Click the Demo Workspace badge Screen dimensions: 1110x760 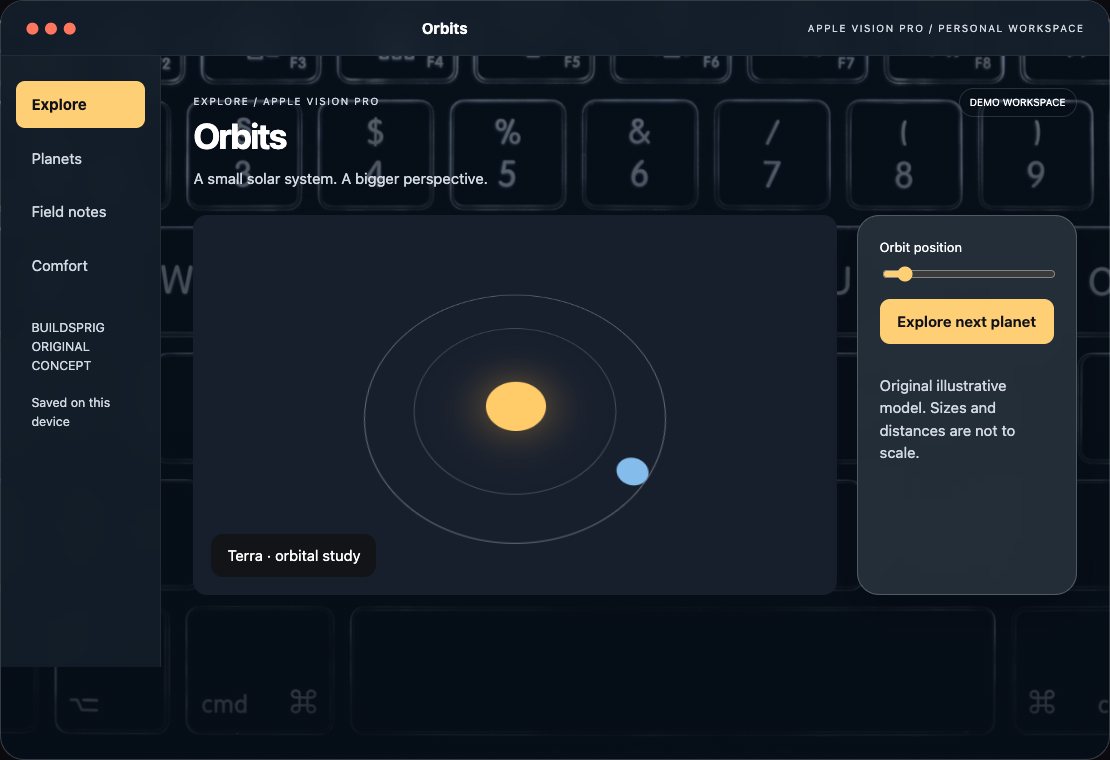(1017, 103)
